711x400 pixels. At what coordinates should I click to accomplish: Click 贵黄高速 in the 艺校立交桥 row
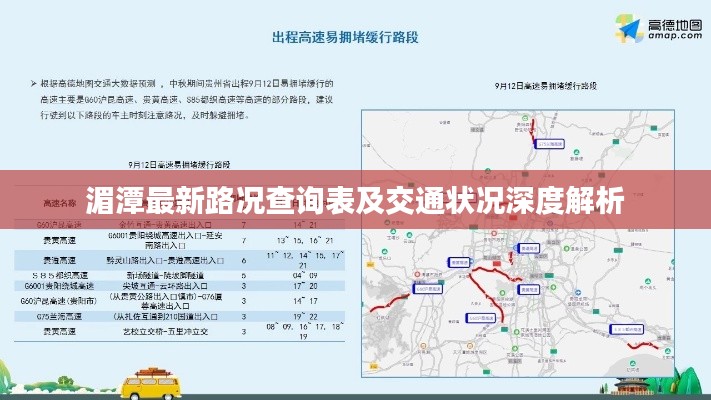[x=59, y=332]
